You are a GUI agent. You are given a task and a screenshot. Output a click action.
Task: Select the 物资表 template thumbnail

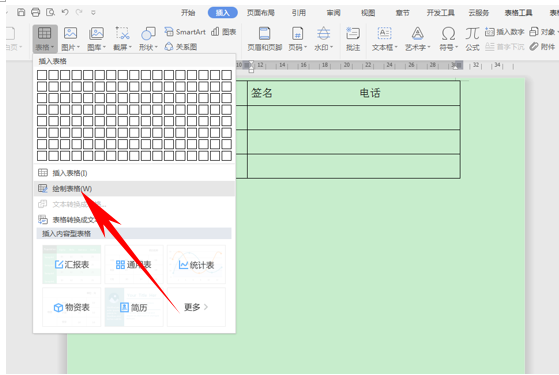[x=72, y=307]
